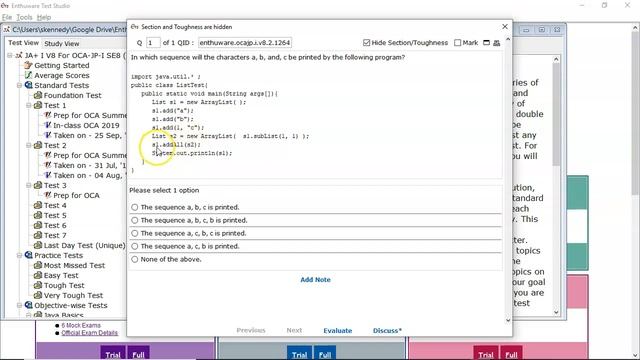Collapse the Standard Tests node
Viewport: 640px width, 360px height.
(19, 85)
